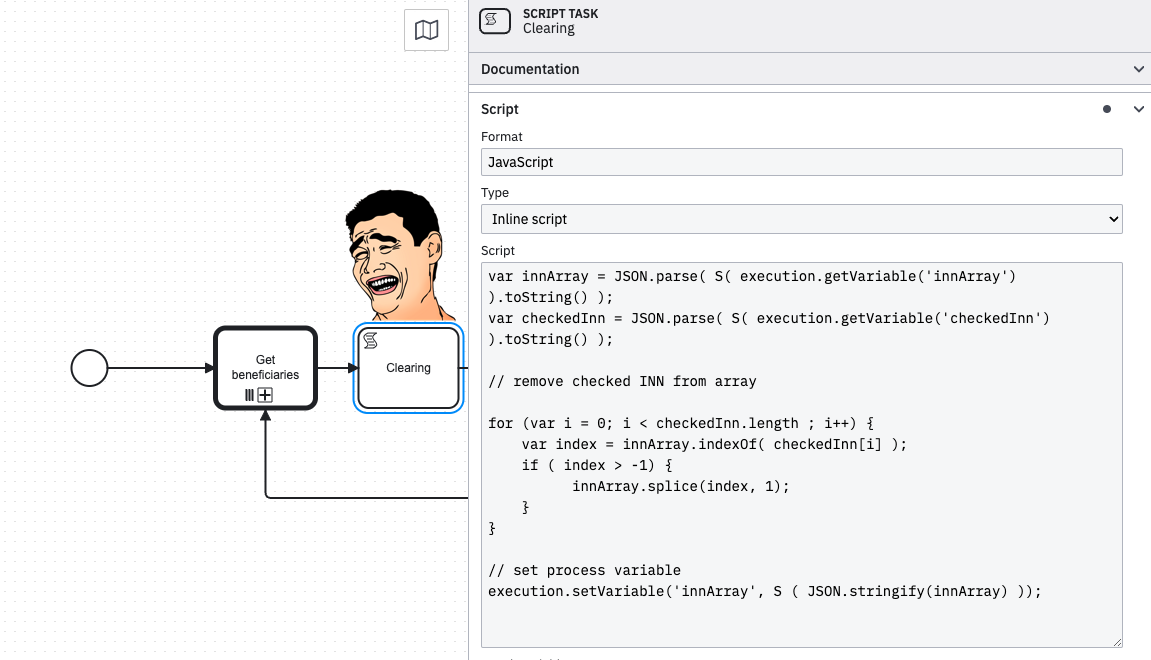Select the start event circle
The height and width of the screenshot is (660, 1151).
coord(90,368)
